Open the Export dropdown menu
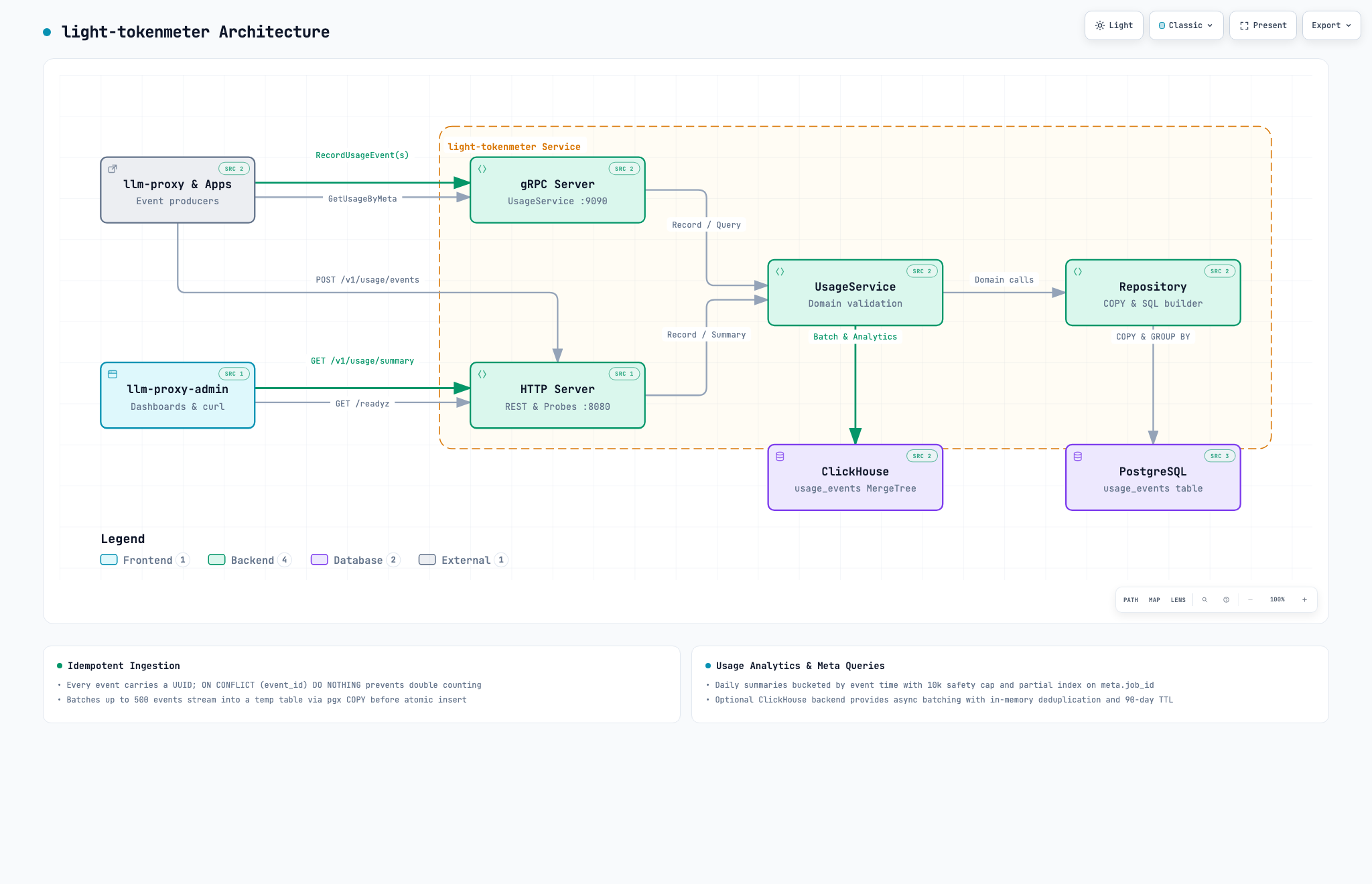This screenshot has width=1372, height=884. click(x=1331, y=25)
